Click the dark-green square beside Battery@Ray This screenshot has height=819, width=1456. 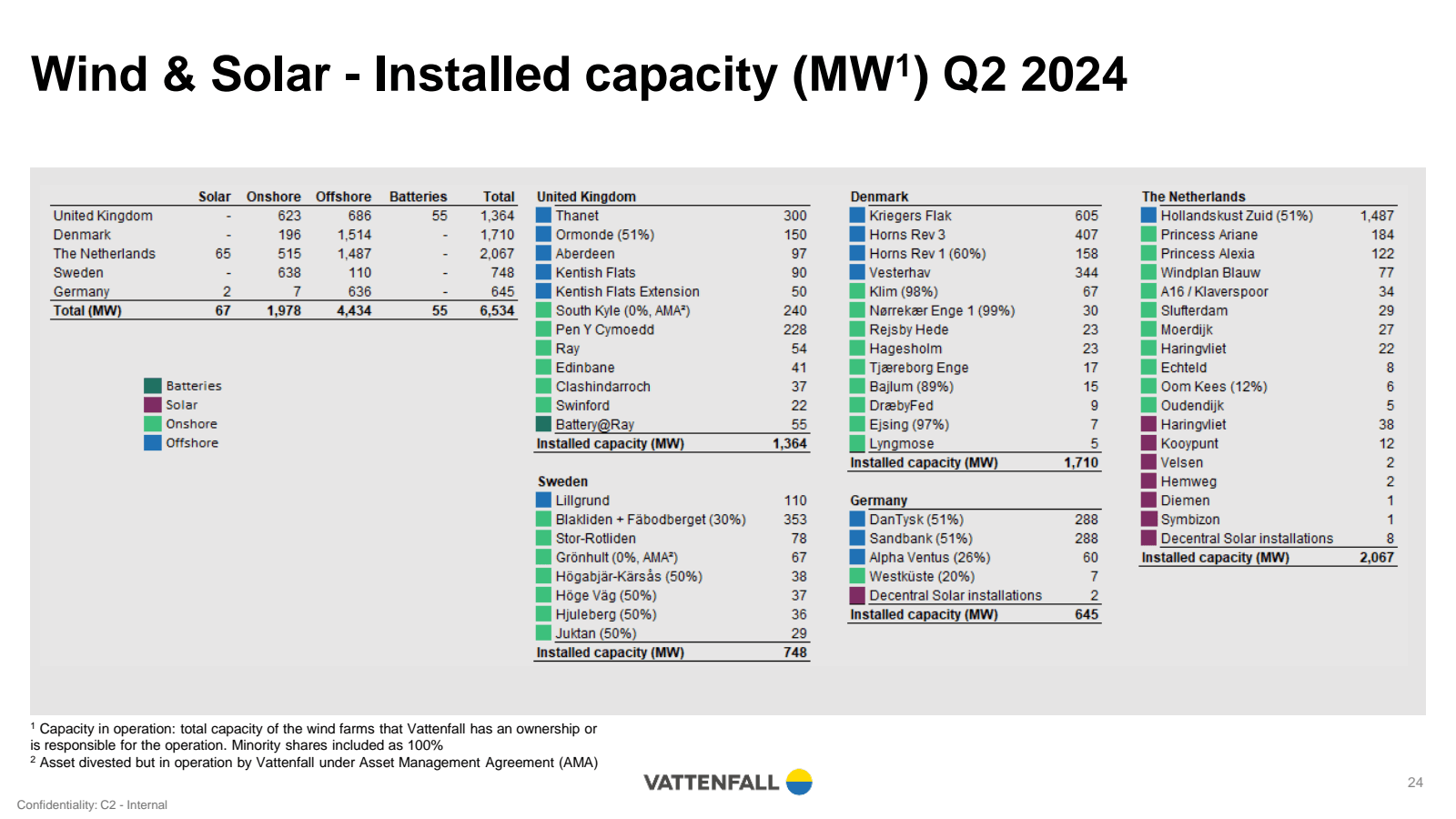543,424
